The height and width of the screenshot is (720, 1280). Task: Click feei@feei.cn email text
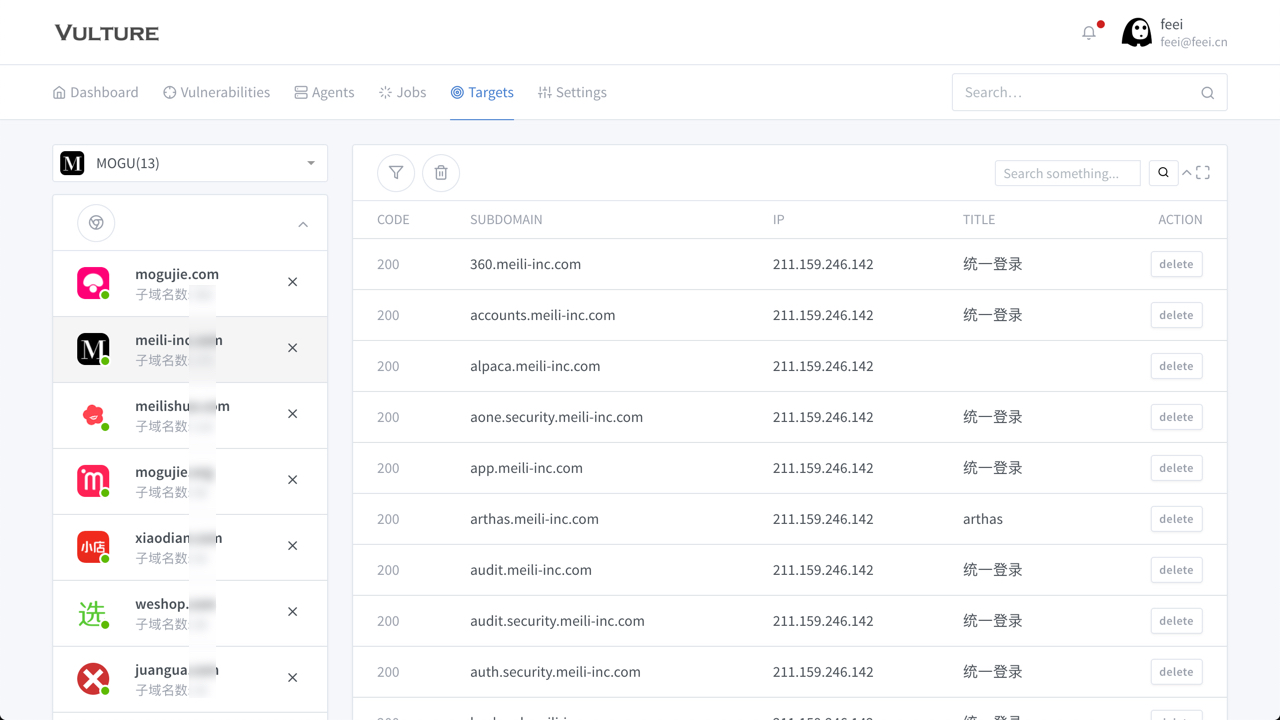[x=1194, y=42]
